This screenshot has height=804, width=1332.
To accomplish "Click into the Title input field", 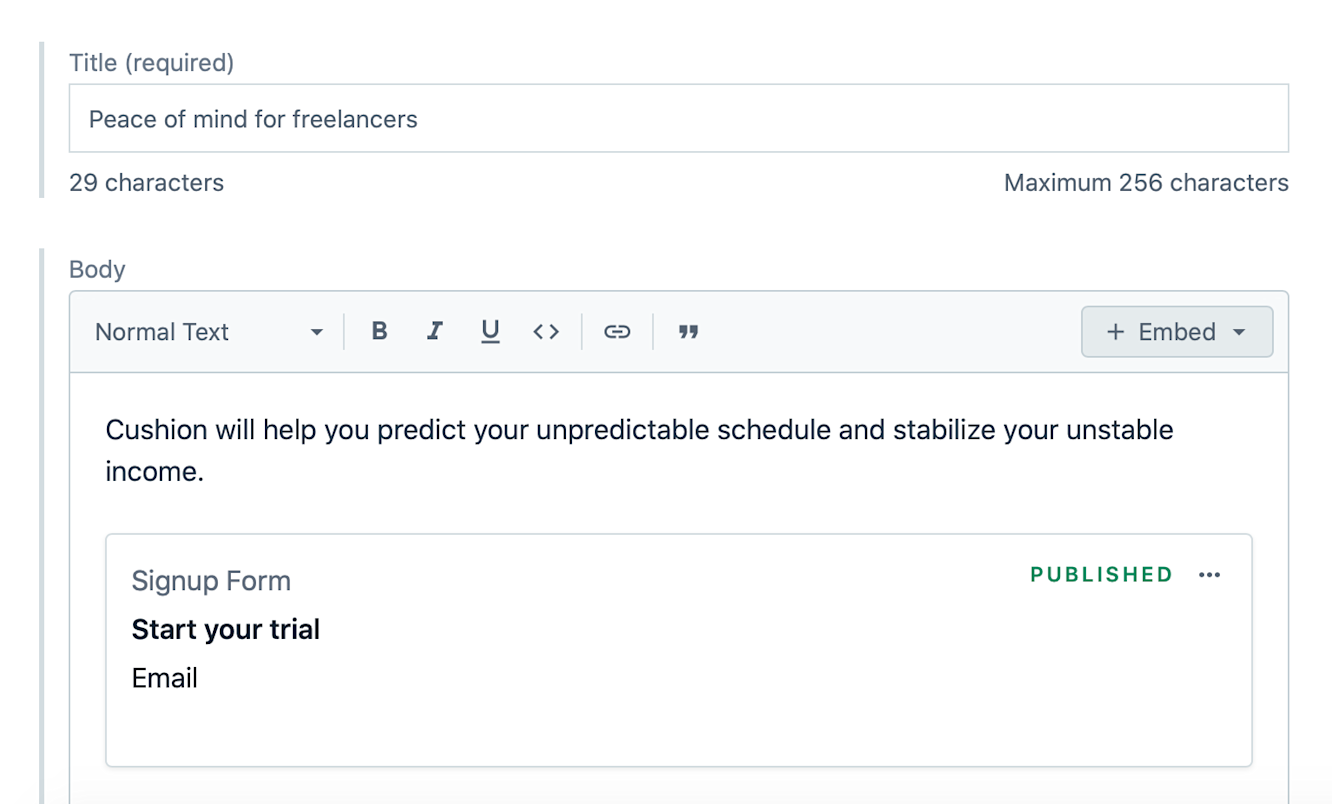I will pos(678,119).
